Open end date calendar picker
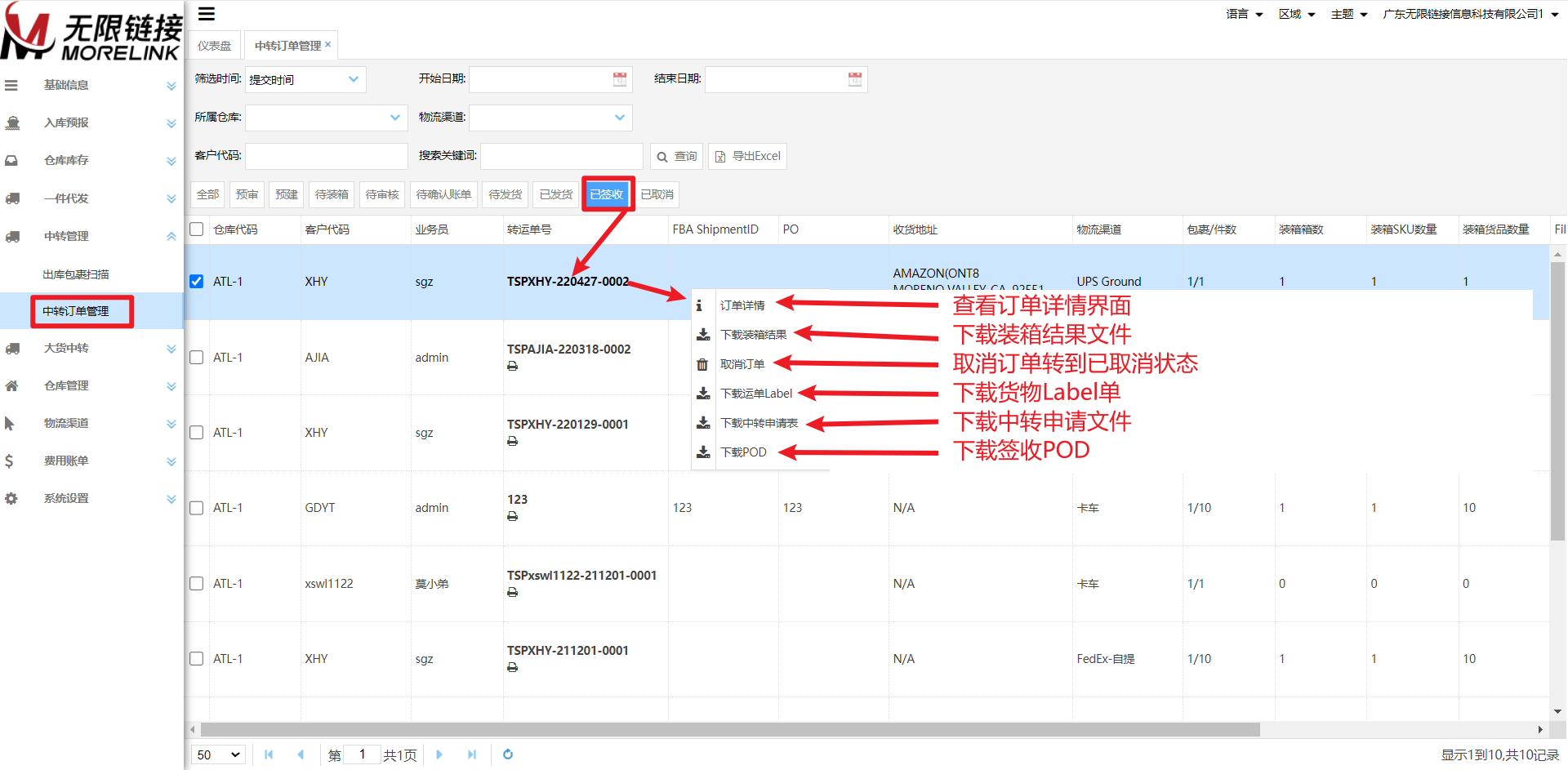The width and height of the screenshot is (1568, 770). coord(855,79)
